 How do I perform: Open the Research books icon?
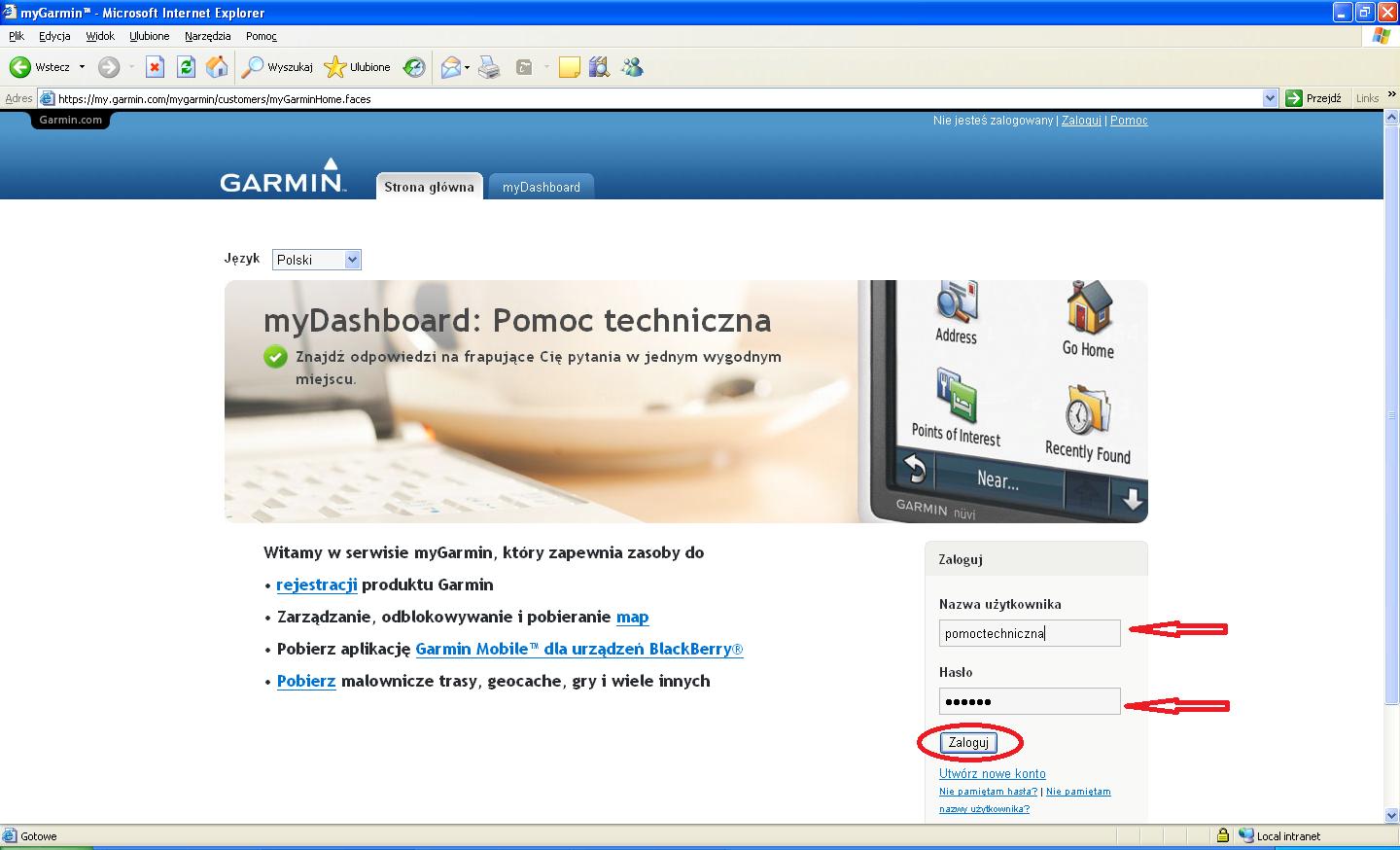tap(599, 67)
